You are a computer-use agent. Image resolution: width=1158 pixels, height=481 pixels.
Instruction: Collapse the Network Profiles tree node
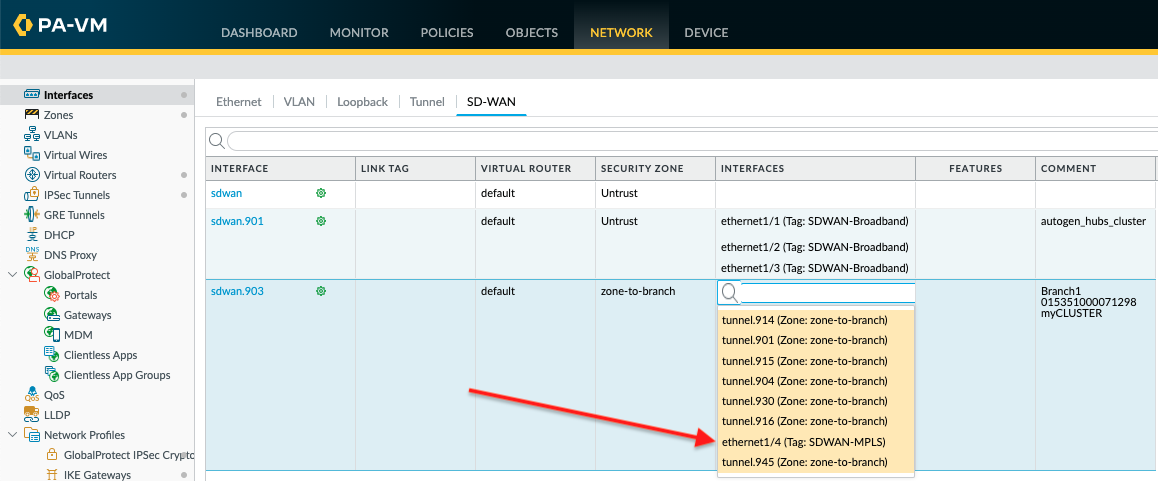(x=12, y=435)
